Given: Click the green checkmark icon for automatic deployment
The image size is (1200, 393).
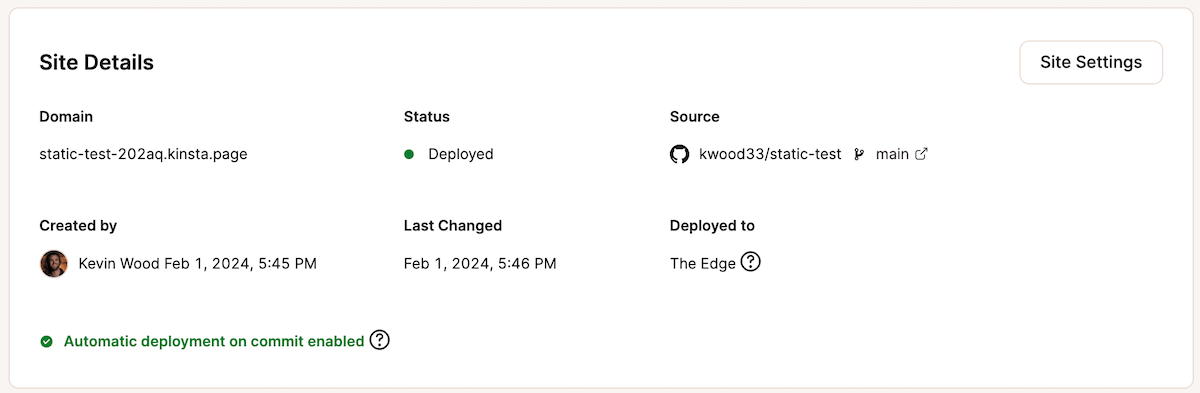Looking at the screenshot, I should coord(46,341).
